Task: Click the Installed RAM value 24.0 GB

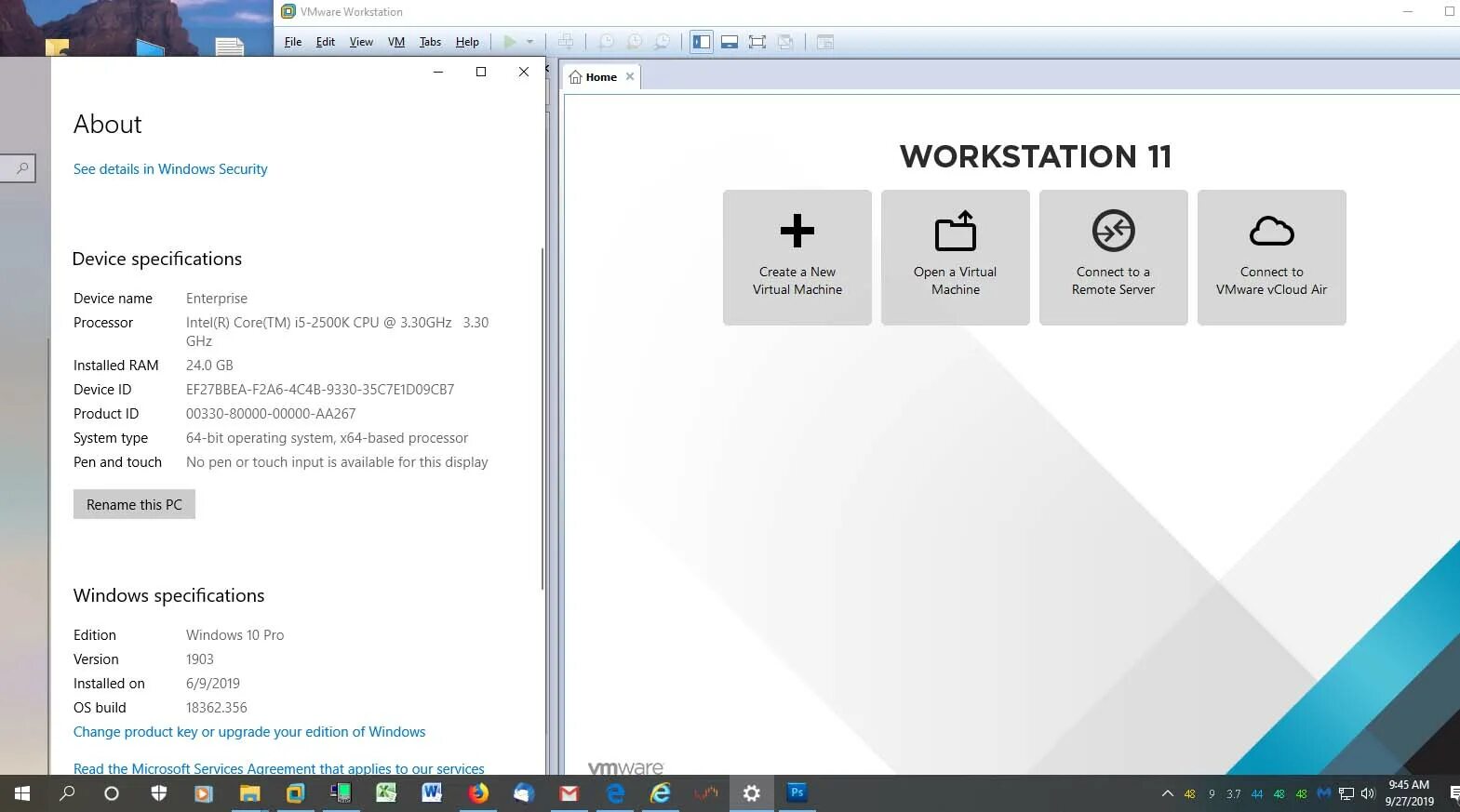Action: pyautogui.click(x=209, y=366)
